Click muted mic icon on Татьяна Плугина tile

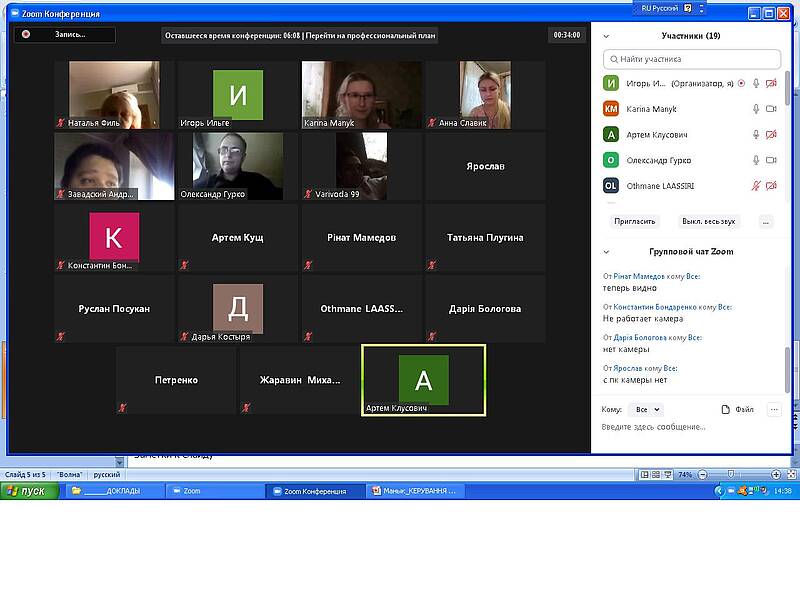point(432,265)
